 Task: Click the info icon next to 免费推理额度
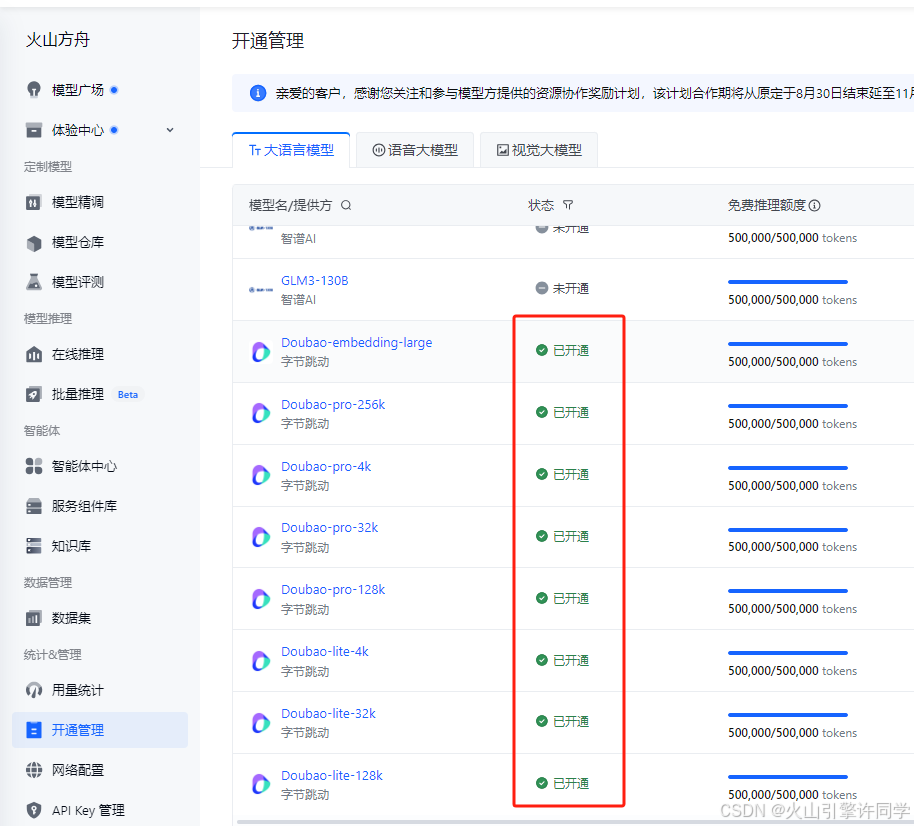tap(815, 205)
